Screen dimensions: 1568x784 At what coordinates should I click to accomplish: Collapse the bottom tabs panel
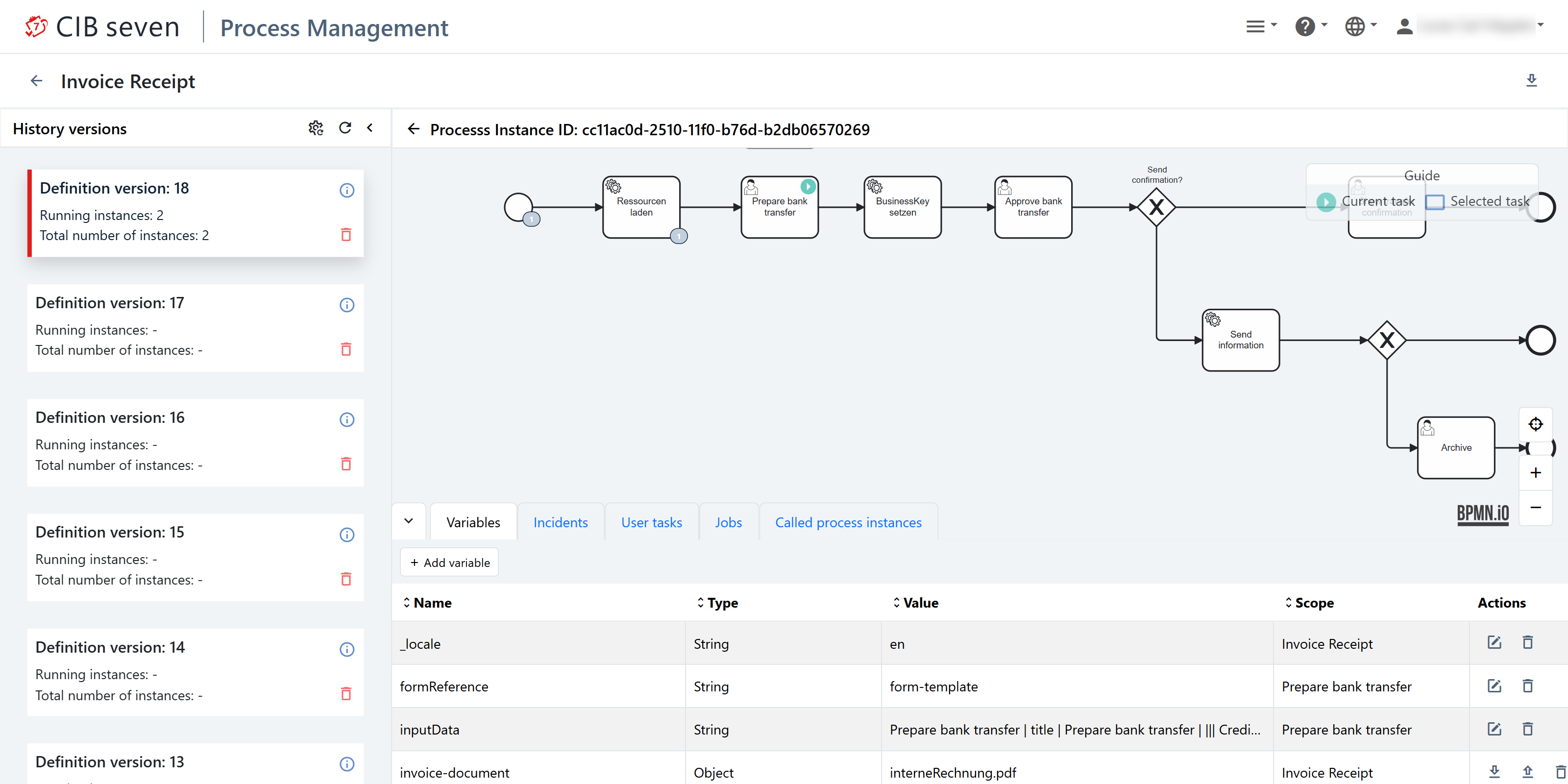pyautogui.click(x=409, y=521)
